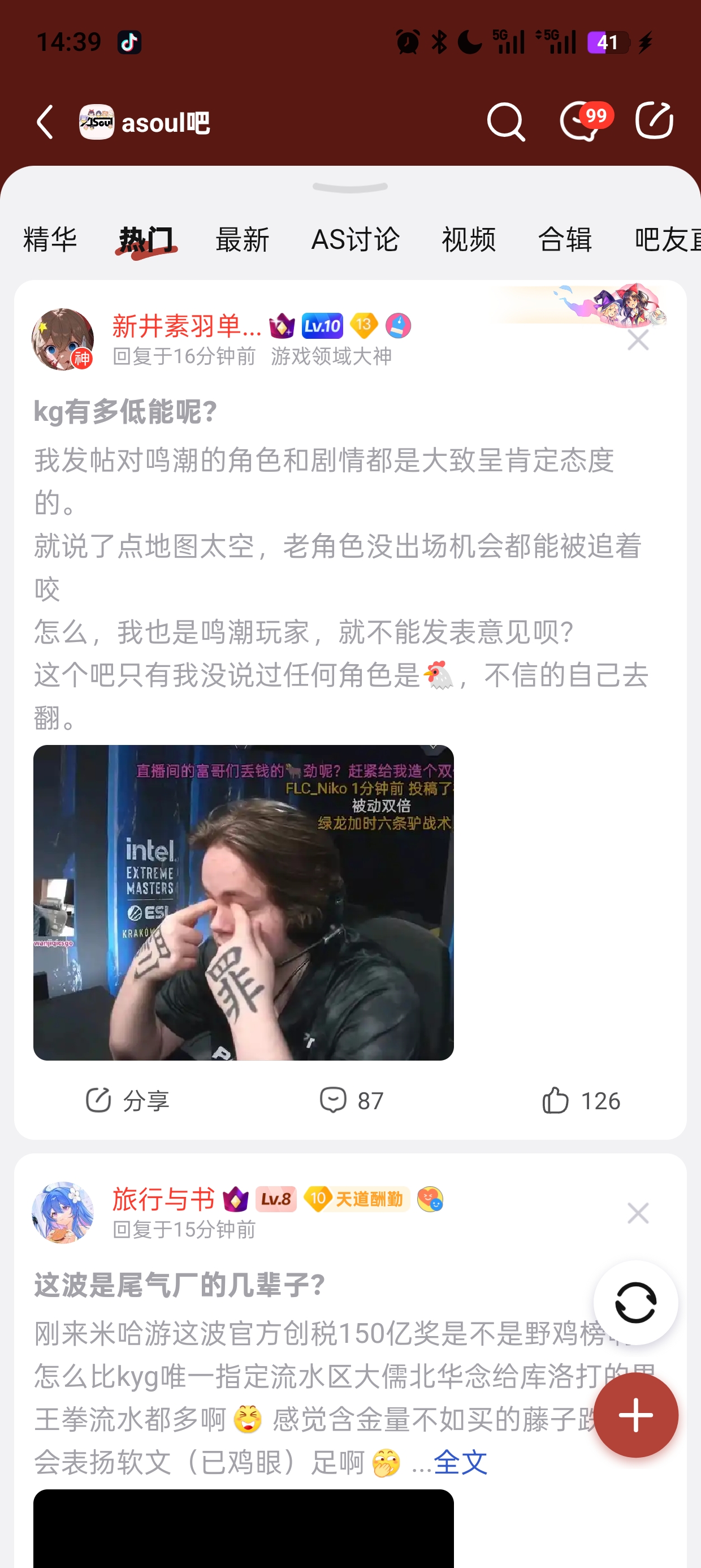Select the 精华 tab
This screenshot has height=1568, width=701.
click(50, 239)
